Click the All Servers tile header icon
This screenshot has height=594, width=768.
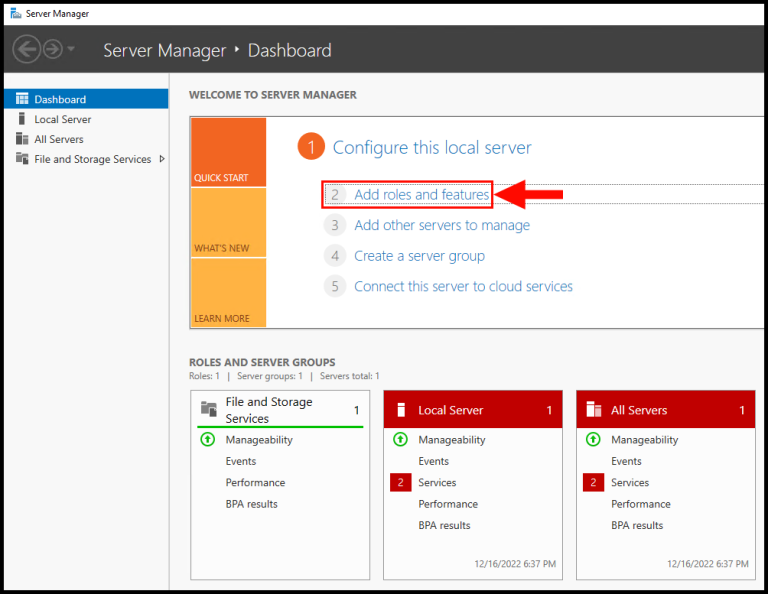click(593, 410)
